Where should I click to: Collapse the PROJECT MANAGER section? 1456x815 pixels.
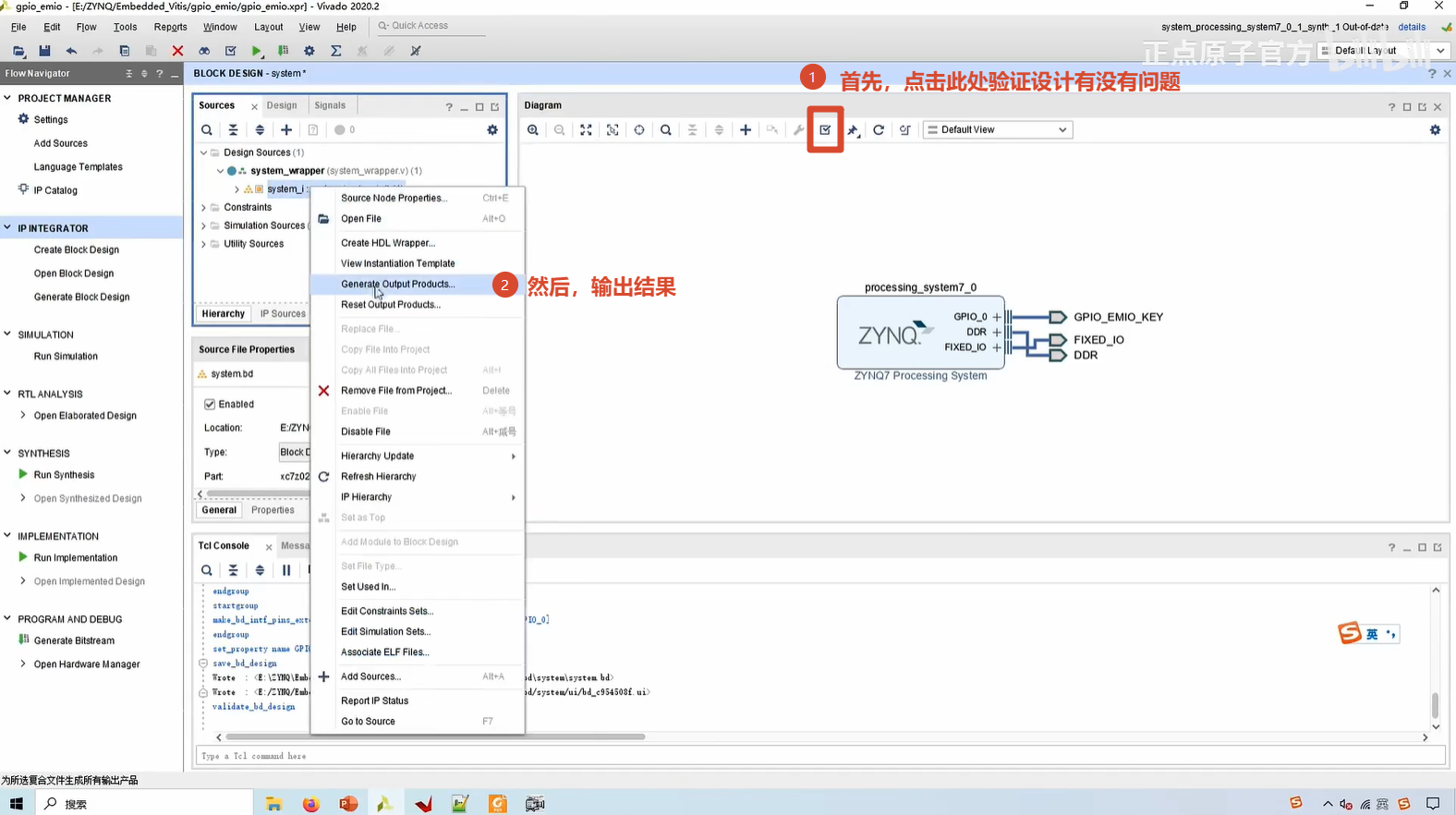click(x=7, y=98)
